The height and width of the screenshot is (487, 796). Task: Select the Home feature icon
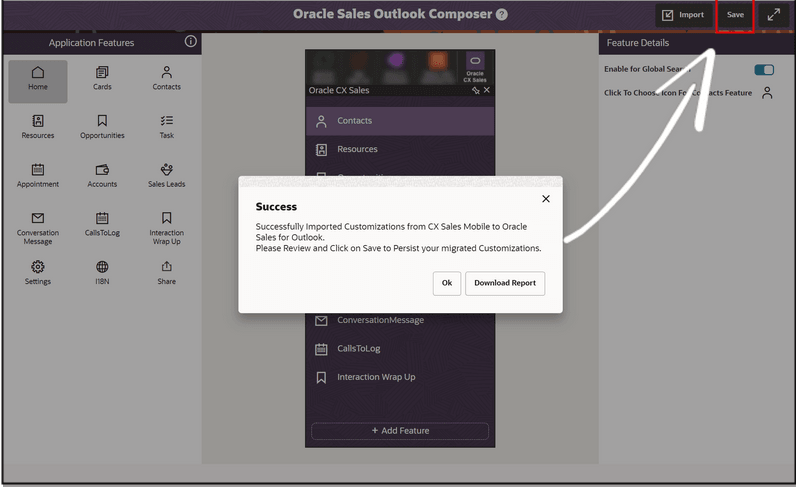(x=38, y=81)
